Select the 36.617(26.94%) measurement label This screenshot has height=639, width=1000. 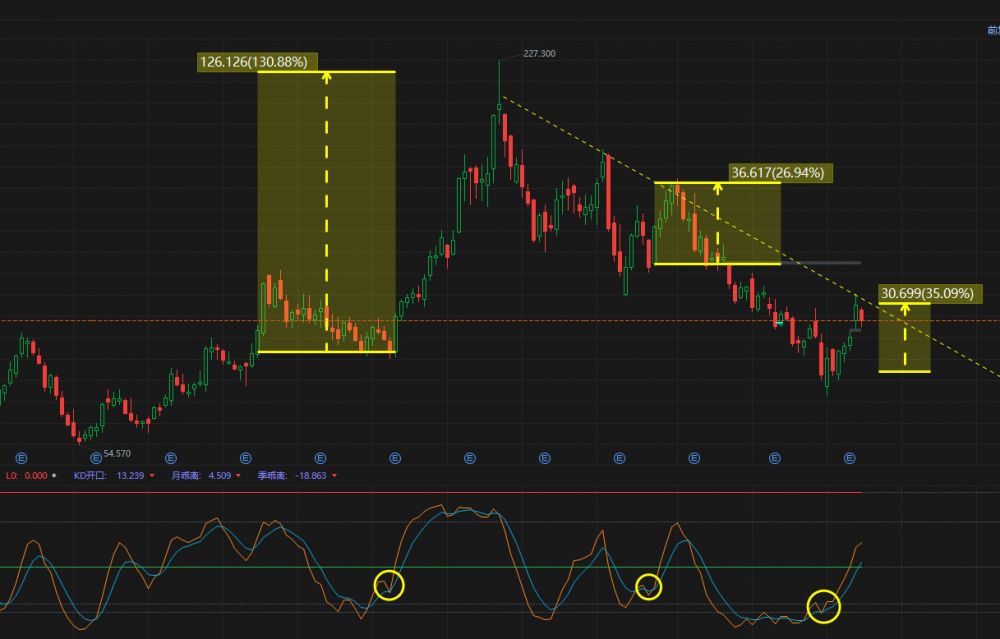780,173
